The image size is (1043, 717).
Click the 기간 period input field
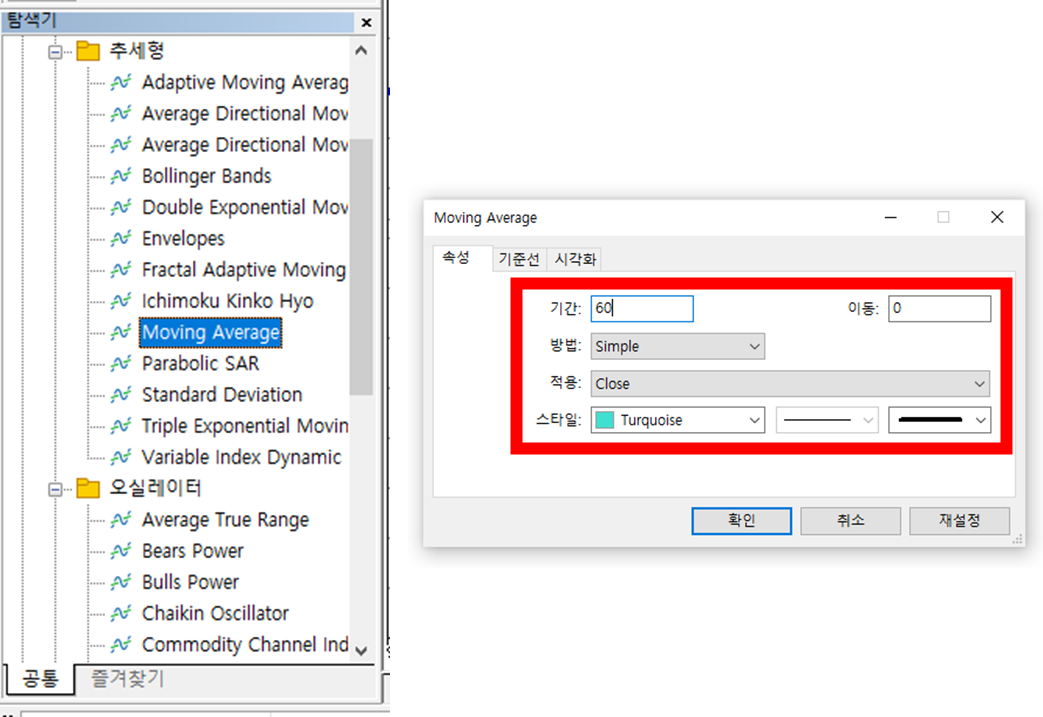point(642,309)
